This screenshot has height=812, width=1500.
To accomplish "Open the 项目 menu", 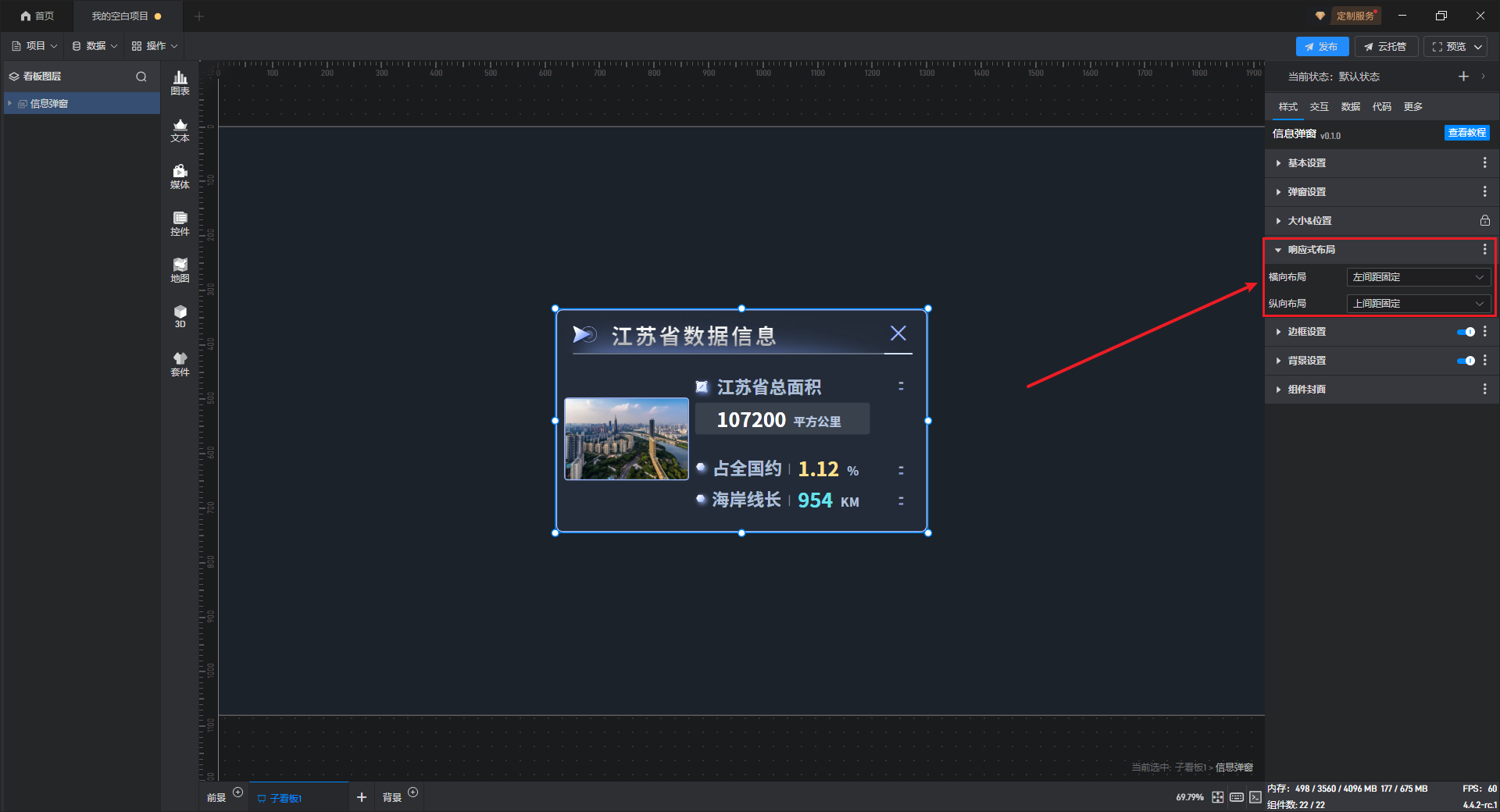I will click(x=34, y=46).
